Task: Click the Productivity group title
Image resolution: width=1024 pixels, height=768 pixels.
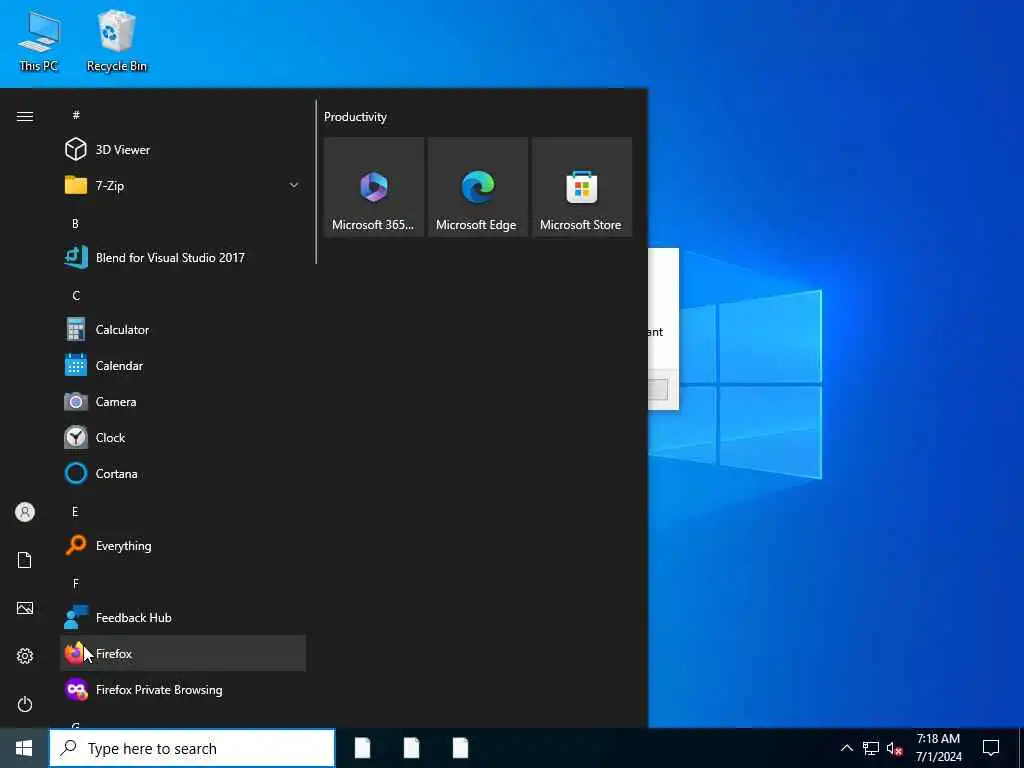Action: click(355, 117)
